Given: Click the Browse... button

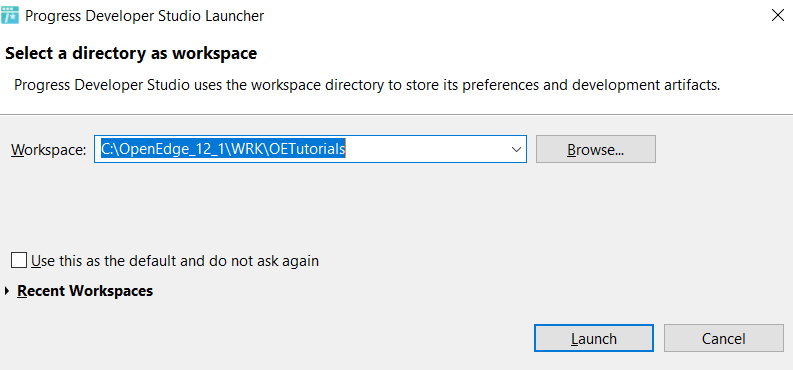Looking at the screenshot, I should pos(596,149).
